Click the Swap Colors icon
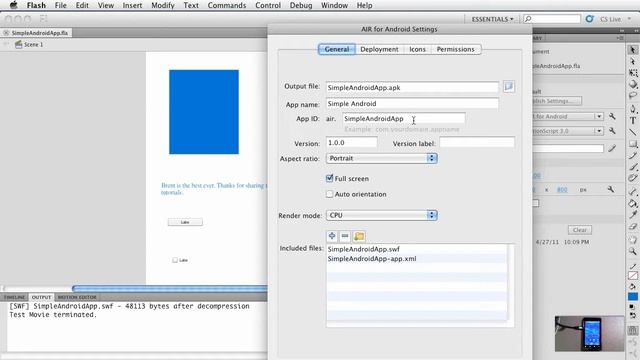 point(633,315)
